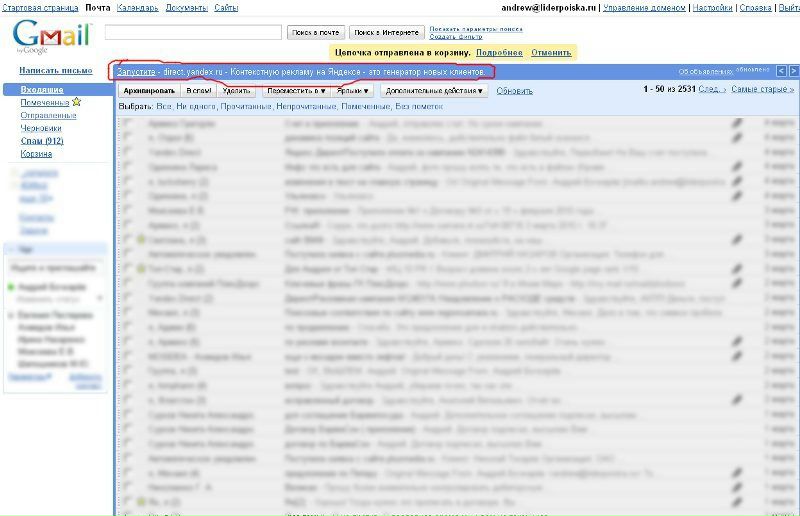Open the Входящие folder

tap(42, 89)
